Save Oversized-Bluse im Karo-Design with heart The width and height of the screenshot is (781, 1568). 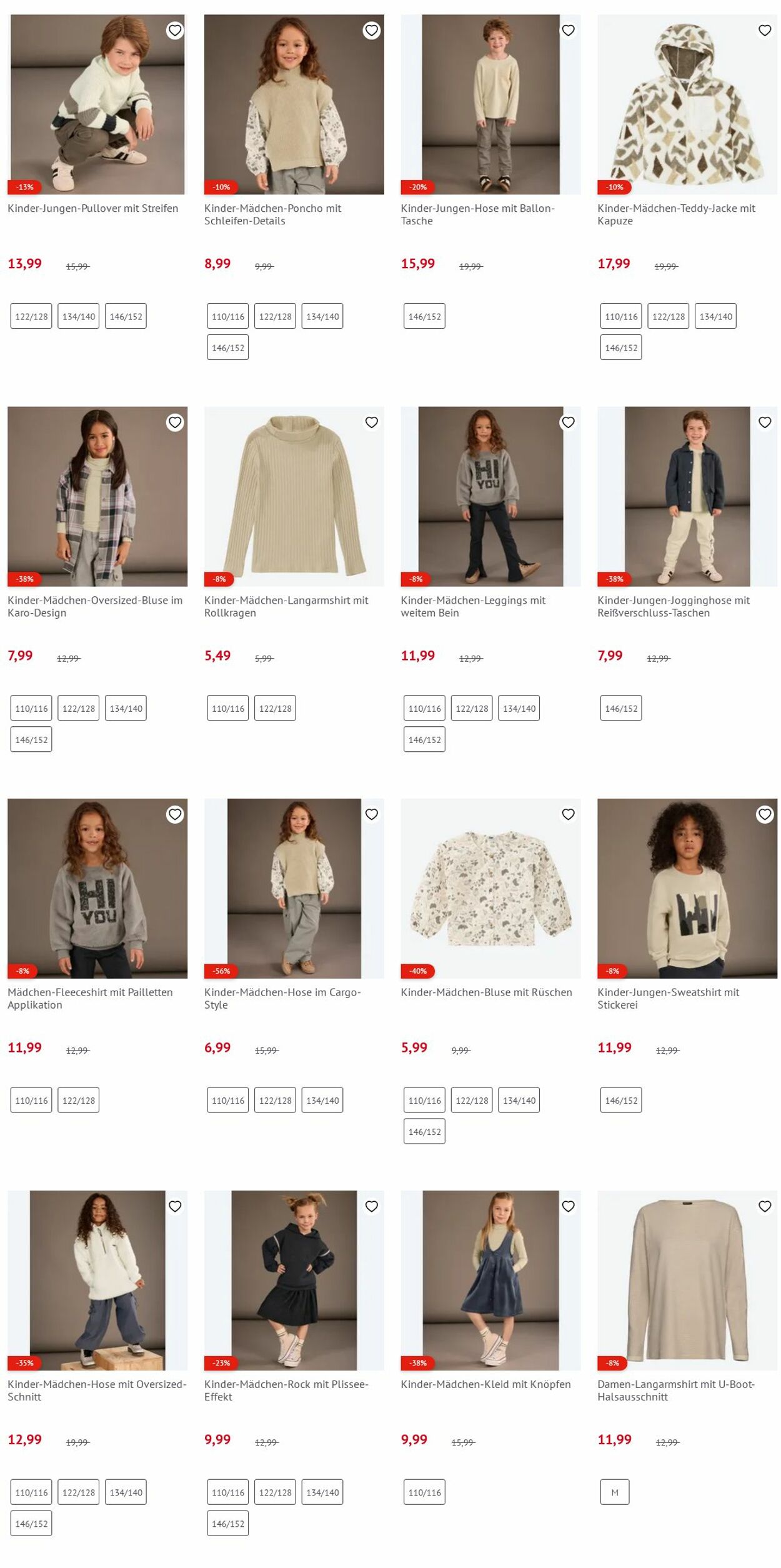(175, 422)
